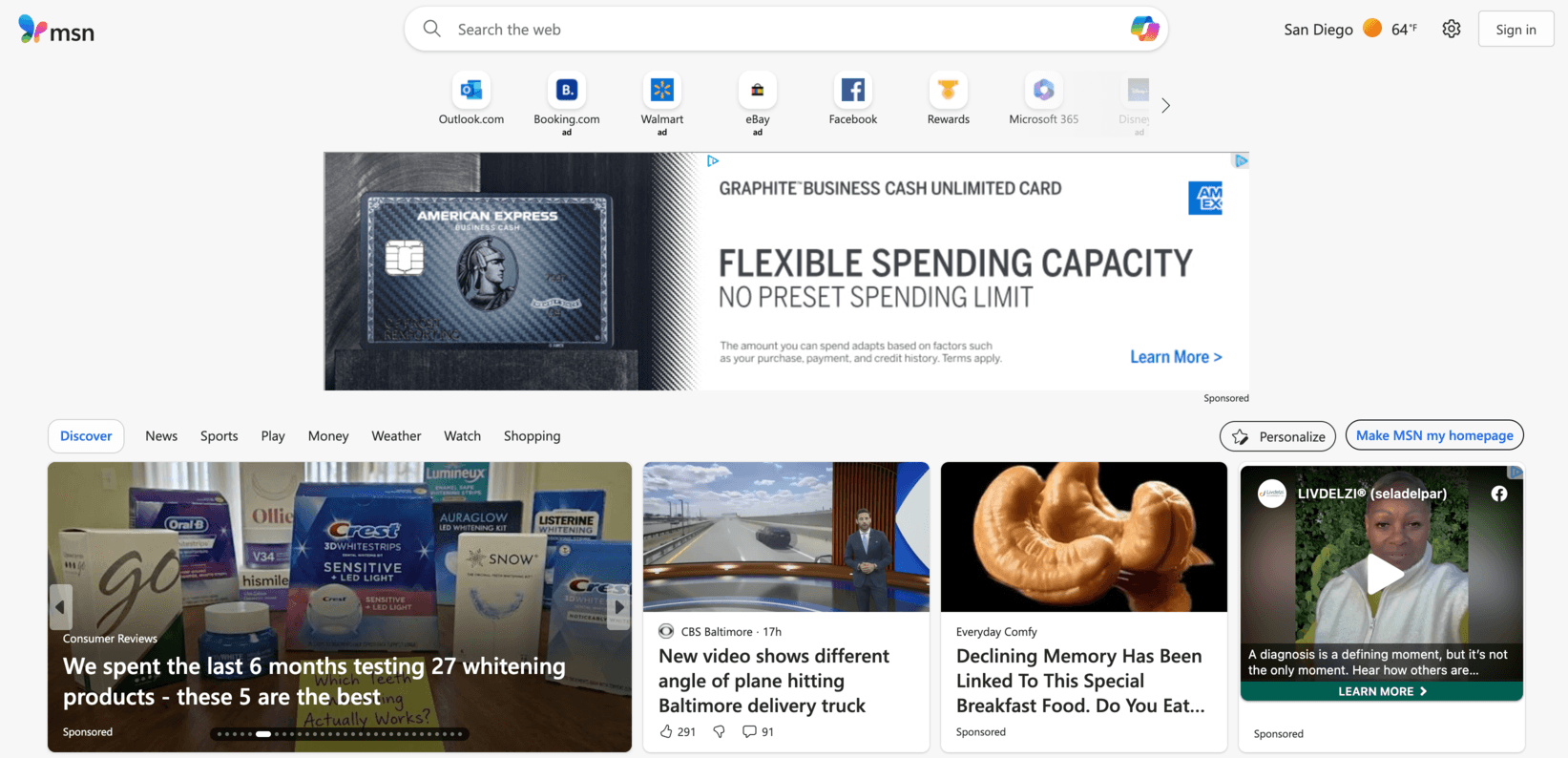The height and width of the screenshot is (758, 1568).
Task: Click the AdChoices icon on the LIVDELZI ad
Action: tap(1516, 472)
